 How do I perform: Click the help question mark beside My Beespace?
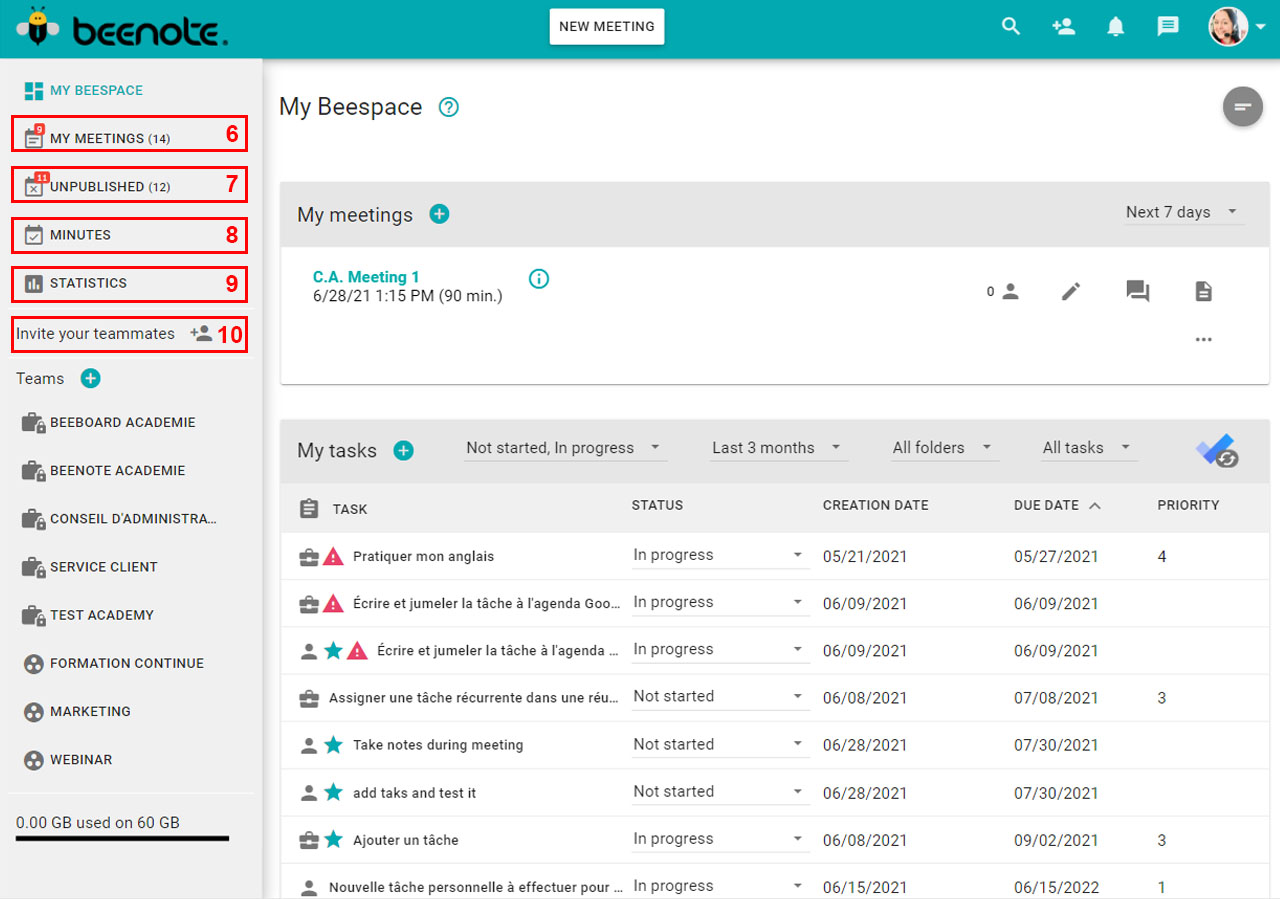(x=449, y=107)
